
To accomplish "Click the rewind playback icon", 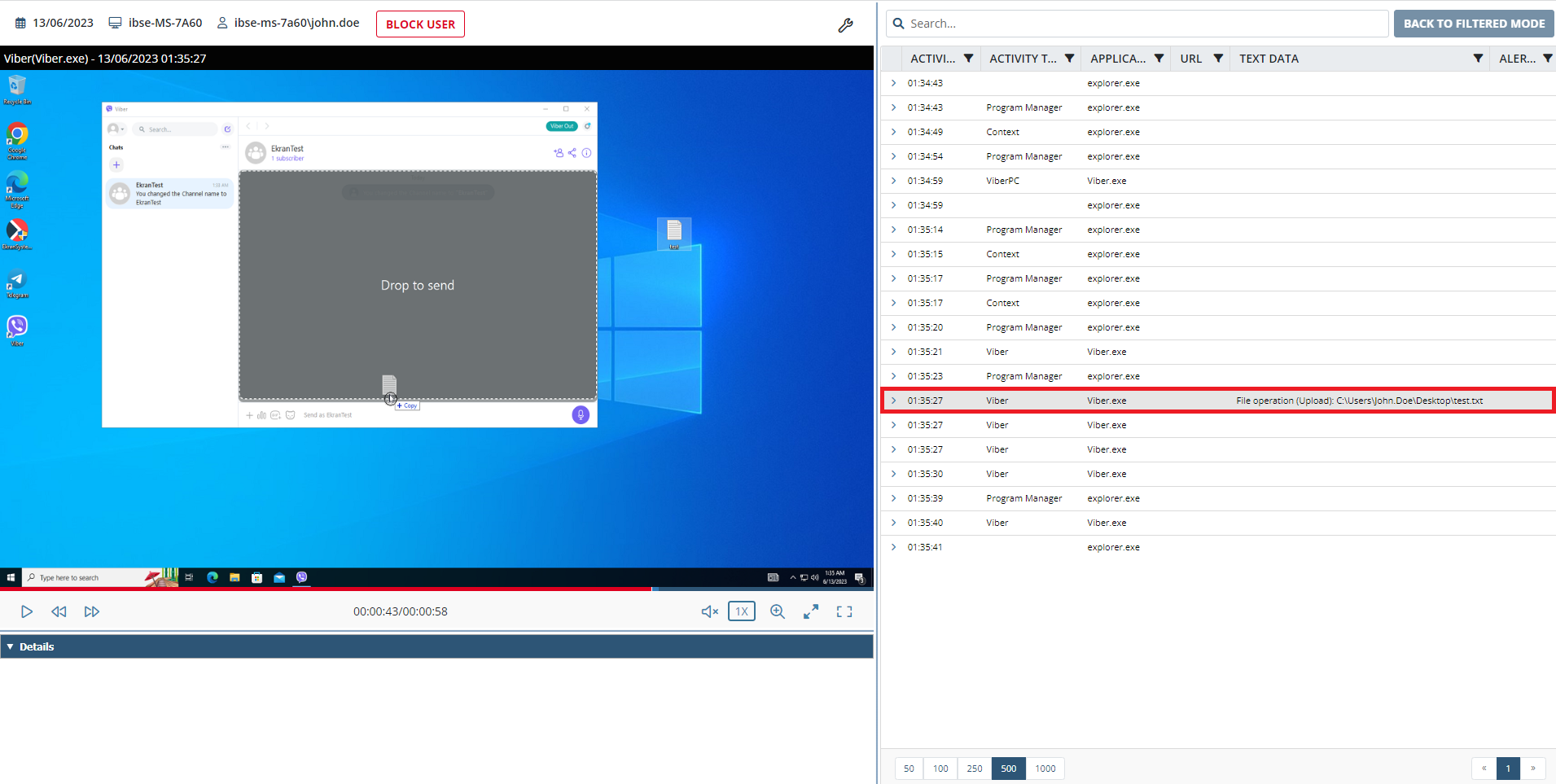I will click(59, 611).
